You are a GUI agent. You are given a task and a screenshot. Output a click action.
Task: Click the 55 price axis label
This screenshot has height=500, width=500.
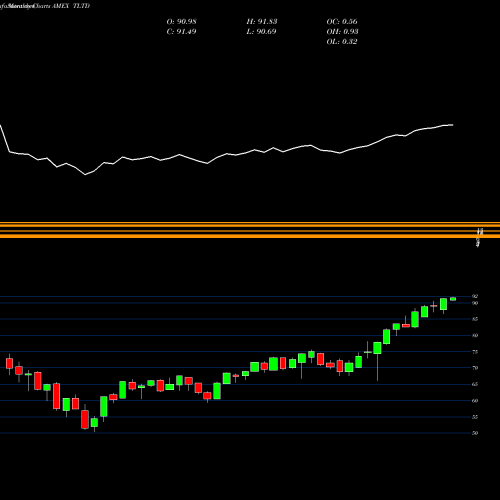[475, 417]
